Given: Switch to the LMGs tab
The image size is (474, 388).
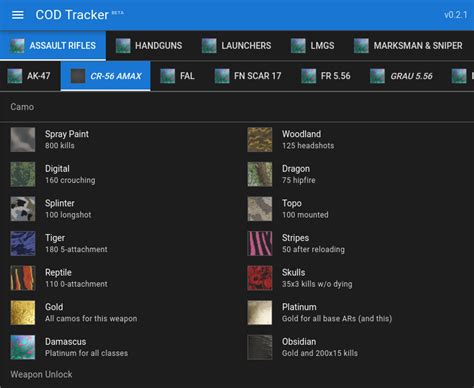Looking at the screenshot, I should [x=313, y=46].
